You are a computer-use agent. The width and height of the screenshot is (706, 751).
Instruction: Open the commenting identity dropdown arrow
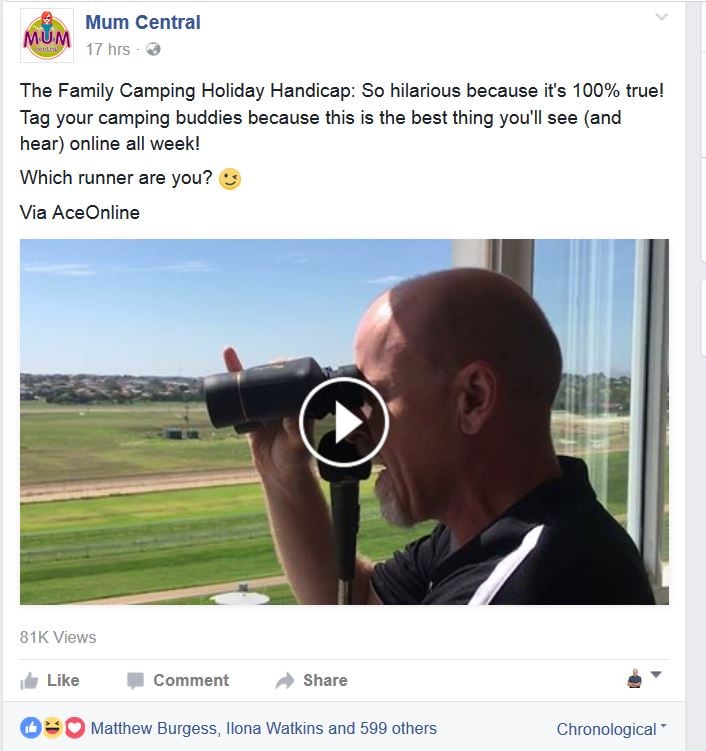click(656, 674)
